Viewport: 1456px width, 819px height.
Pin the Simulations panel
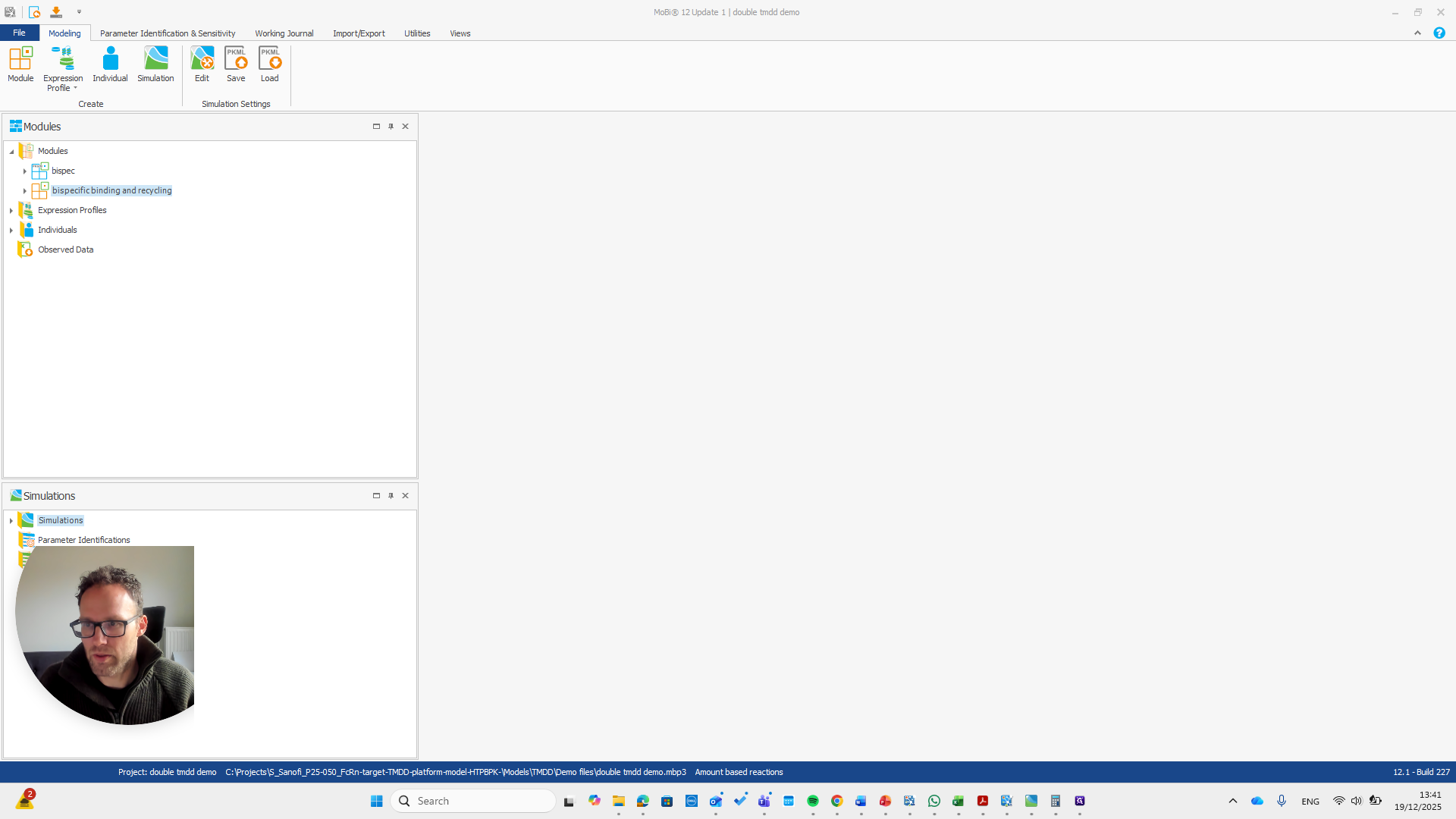[391, 496]
